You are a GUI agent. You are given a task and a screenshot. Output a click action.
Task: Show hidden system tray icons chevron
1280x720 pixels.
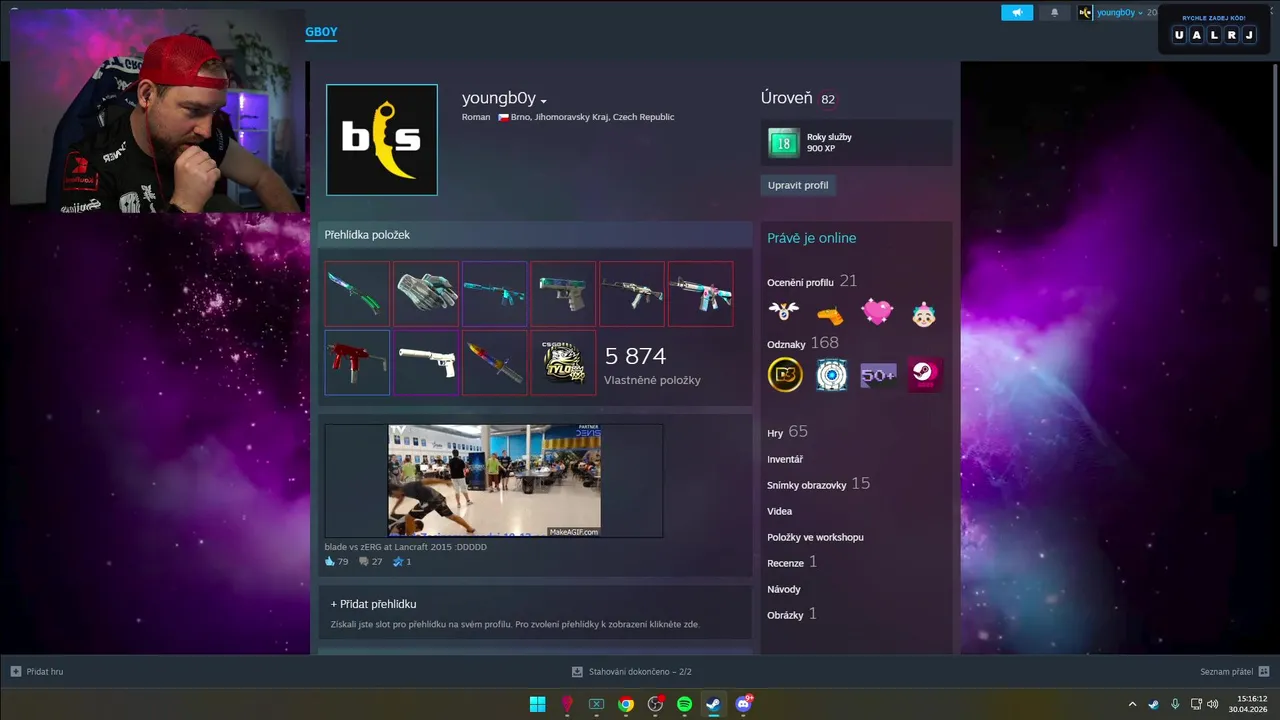click(x=1132, y=704)
